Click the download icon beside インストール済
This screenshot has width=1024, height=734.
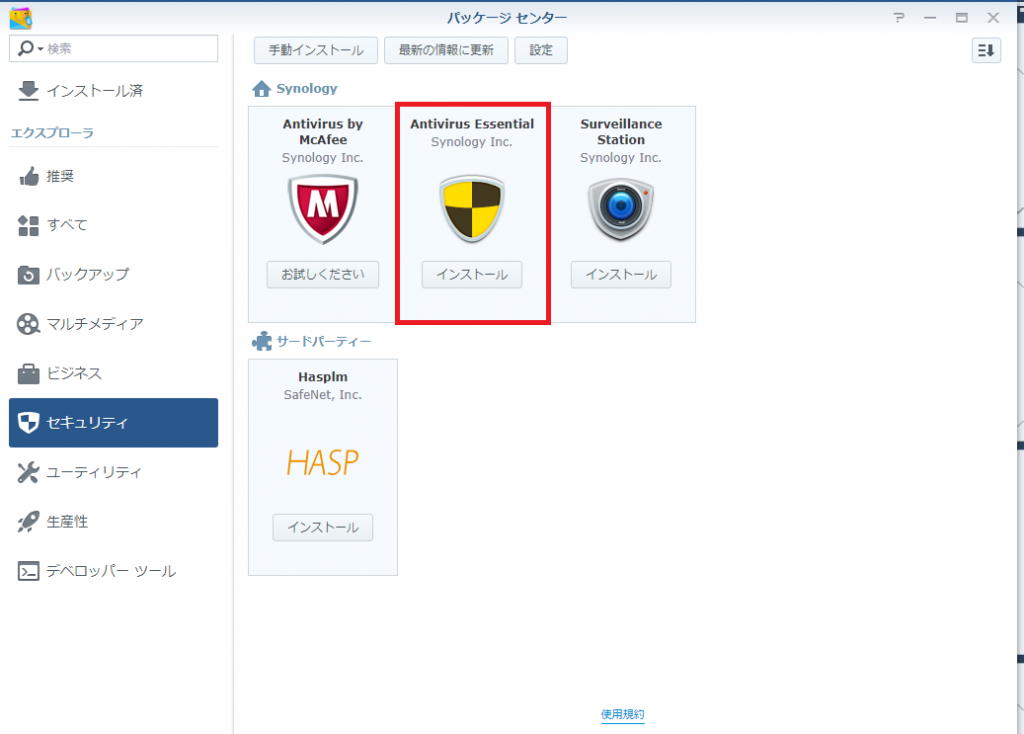(x=28, y=91)
